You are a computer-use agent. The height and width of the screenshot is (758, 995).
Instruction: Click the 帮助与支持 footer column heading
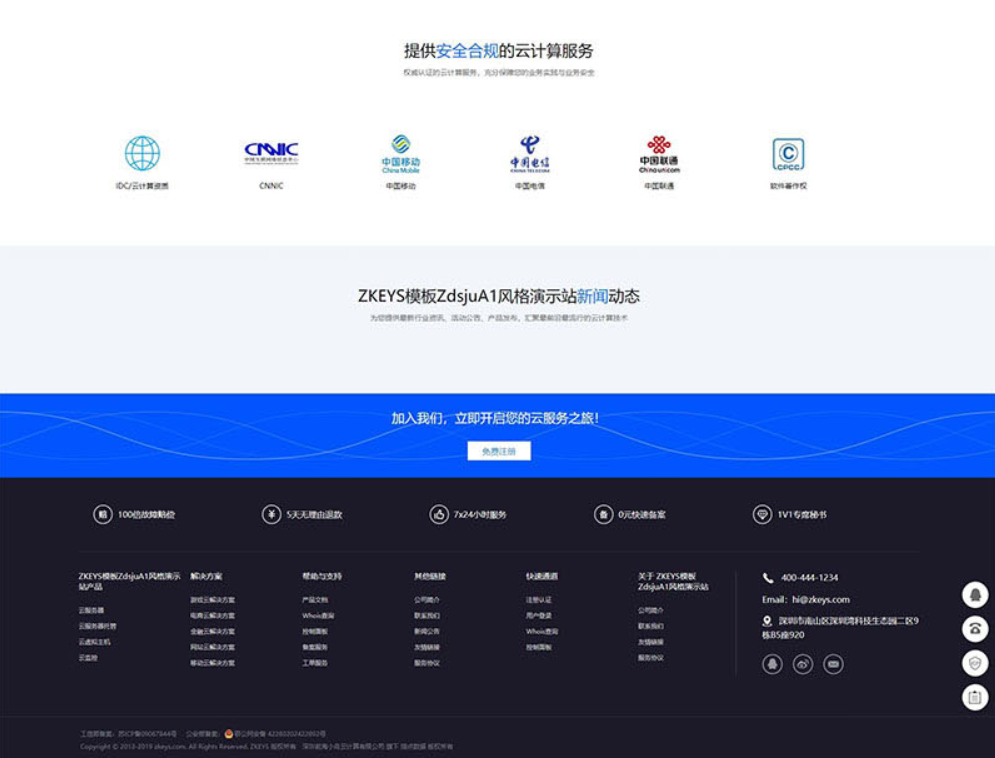[x=322, y=577]
